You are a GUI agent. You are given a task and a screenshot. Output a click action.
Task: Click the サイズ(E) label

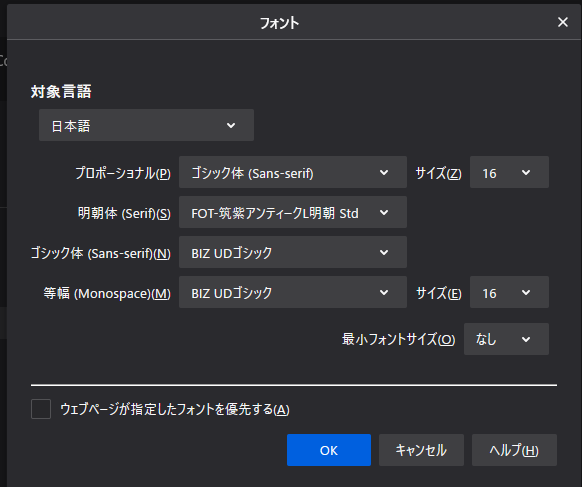tap(438, 294)
